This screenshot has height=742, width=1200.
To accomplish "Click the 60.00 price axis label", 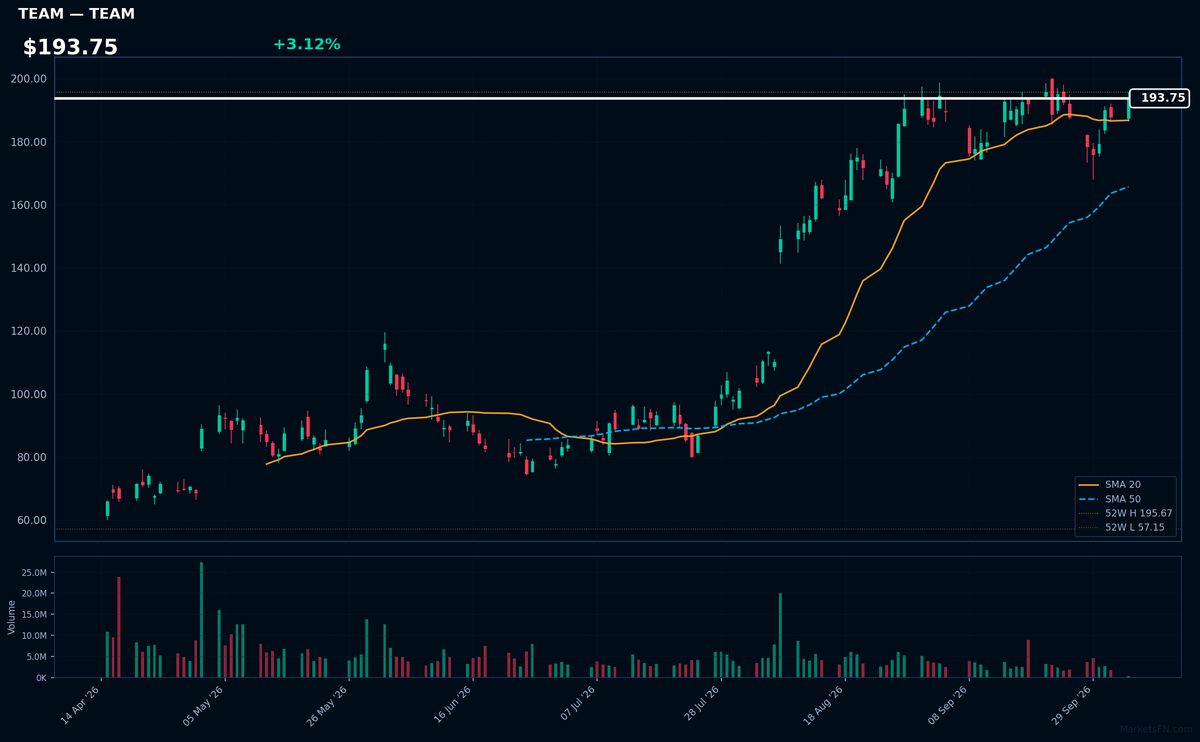I will pos(31,520).
